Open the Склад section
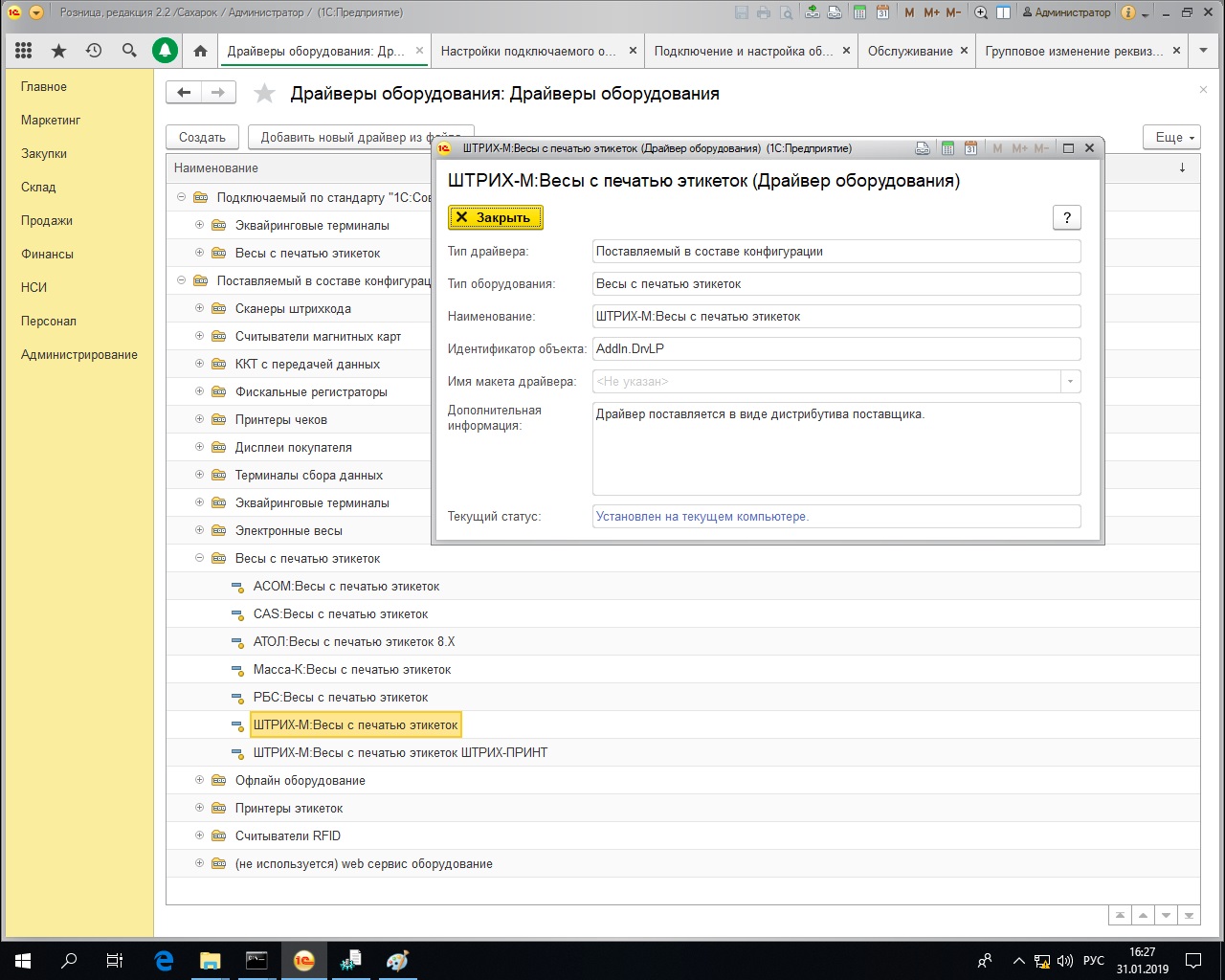The height and width of the screenshot is (980, 1225). 38,188
